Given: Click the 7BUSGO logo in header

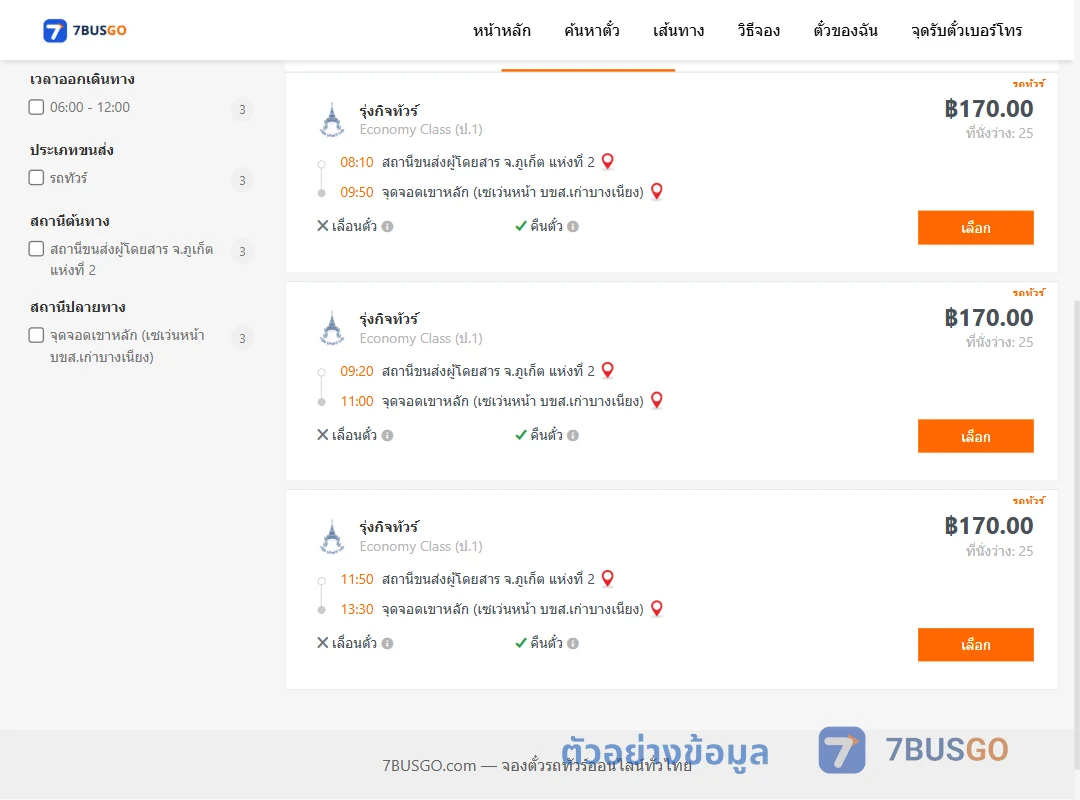Looking at the screenshot, I should (85, 30).
